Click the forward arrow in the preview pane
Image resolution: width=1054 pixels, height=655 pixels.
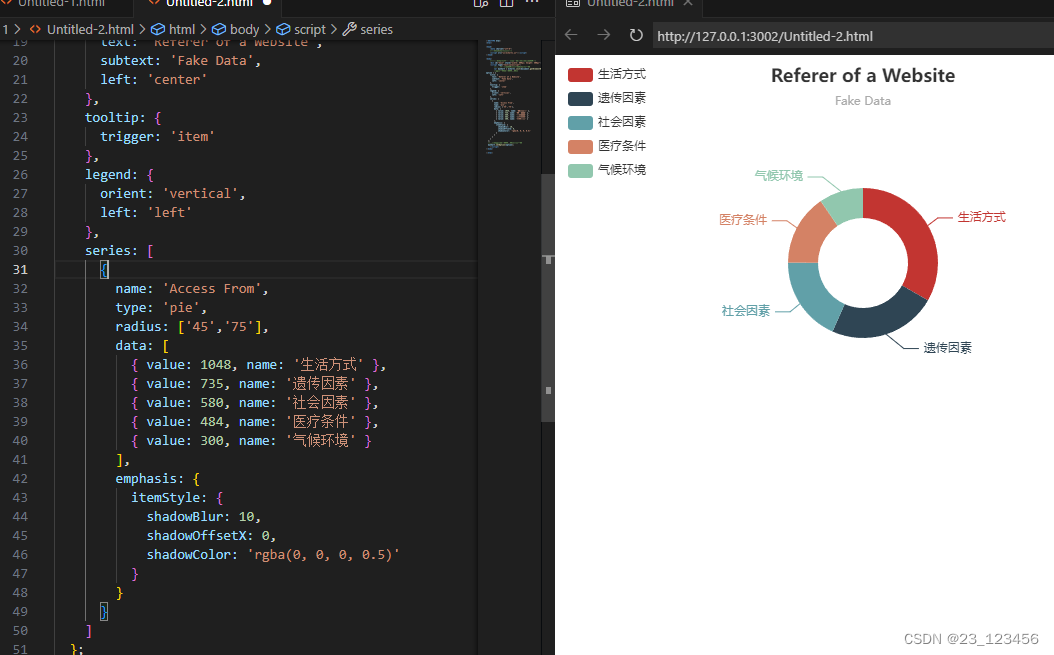(602, 35)
